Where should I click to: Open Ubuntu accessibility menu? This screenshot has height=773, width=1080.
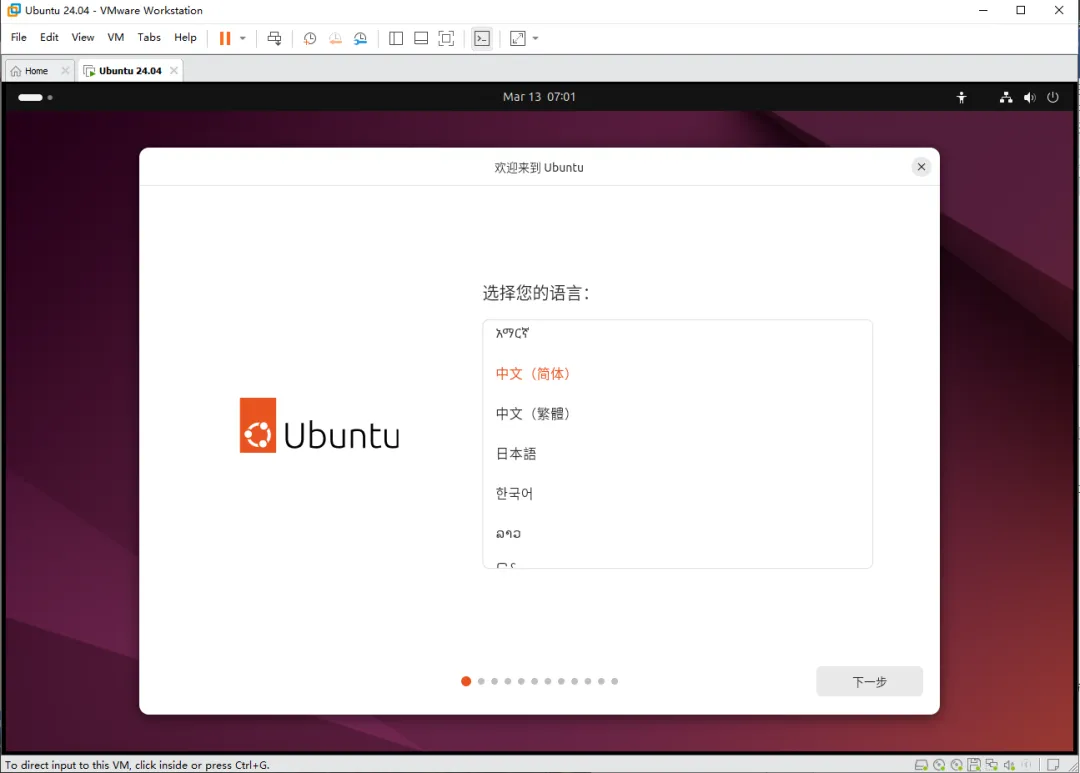(x=962, y=98)
